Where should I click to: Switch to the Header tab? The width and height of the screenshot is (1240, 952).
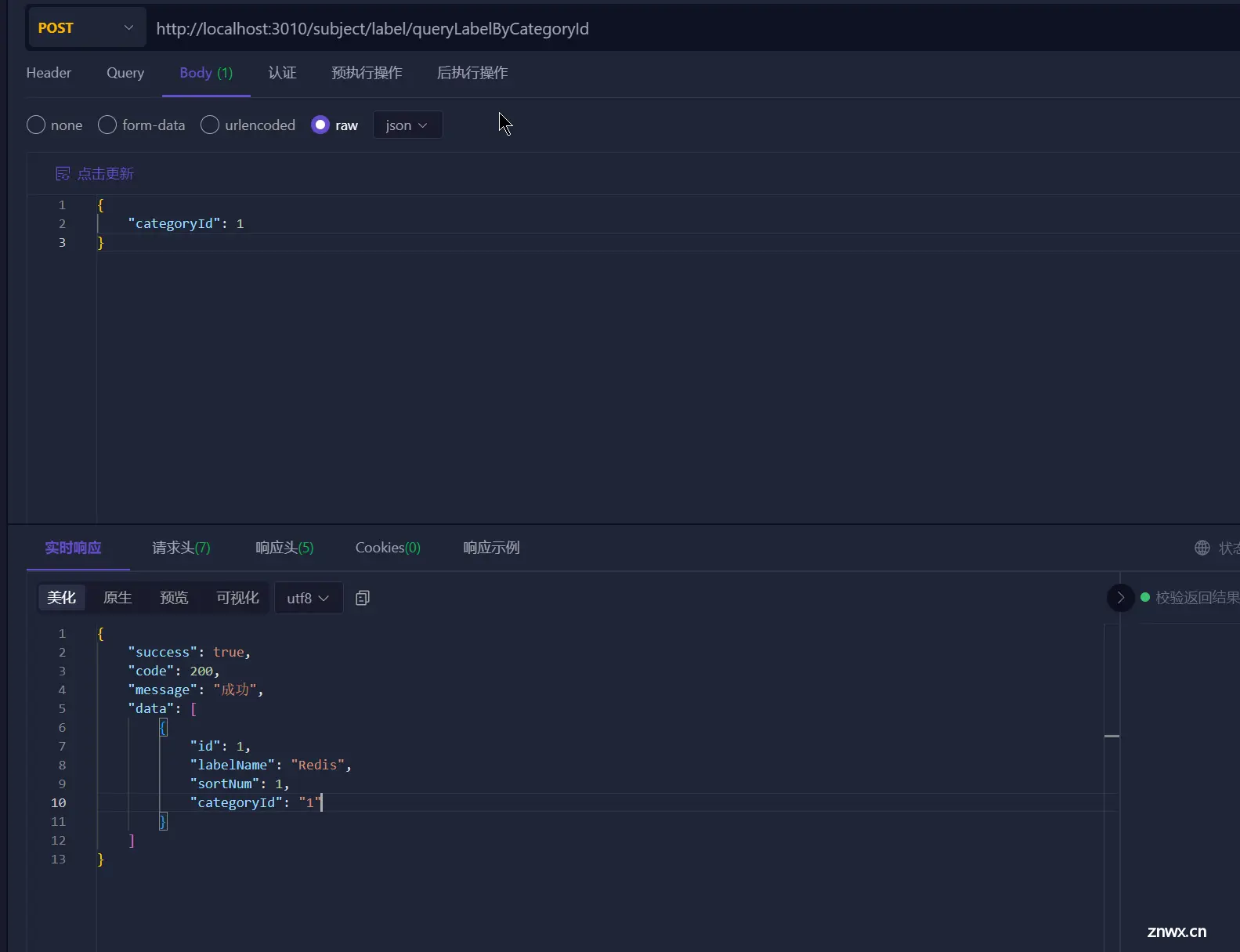(x=49, y=73)
